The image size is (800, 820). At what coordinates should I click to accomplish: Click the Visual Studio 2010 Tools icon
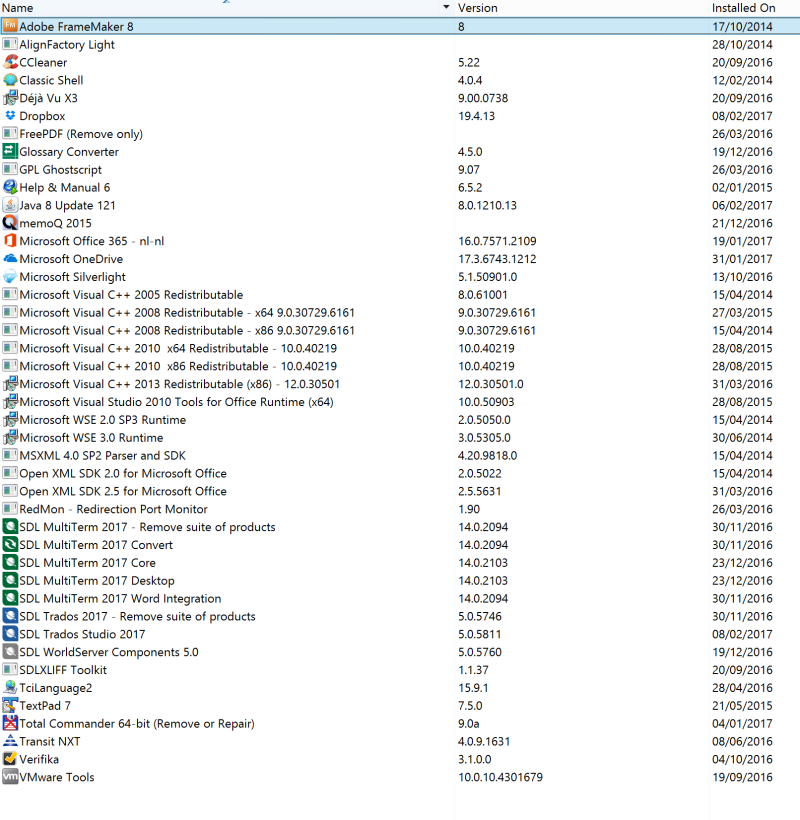pyautogui.click(x=10, y=402)
